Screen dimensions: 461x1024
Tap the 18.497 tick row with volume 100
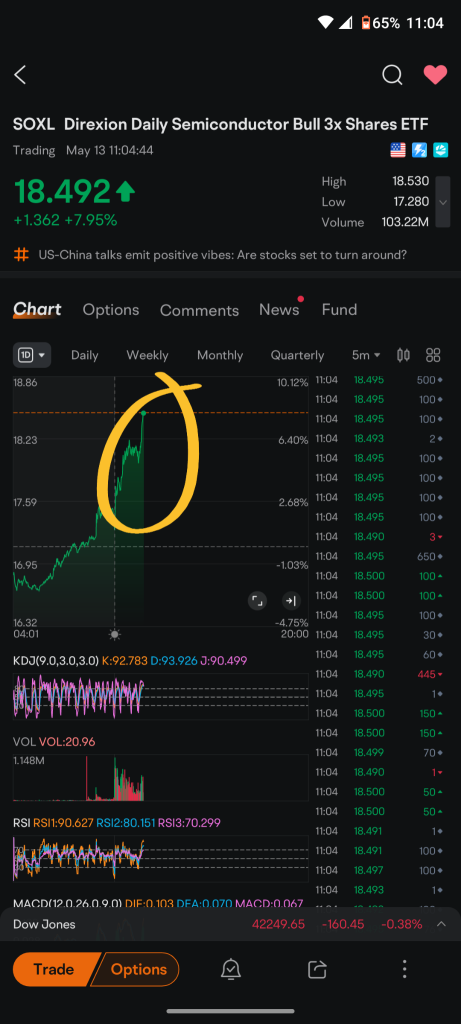pos(379,870)
